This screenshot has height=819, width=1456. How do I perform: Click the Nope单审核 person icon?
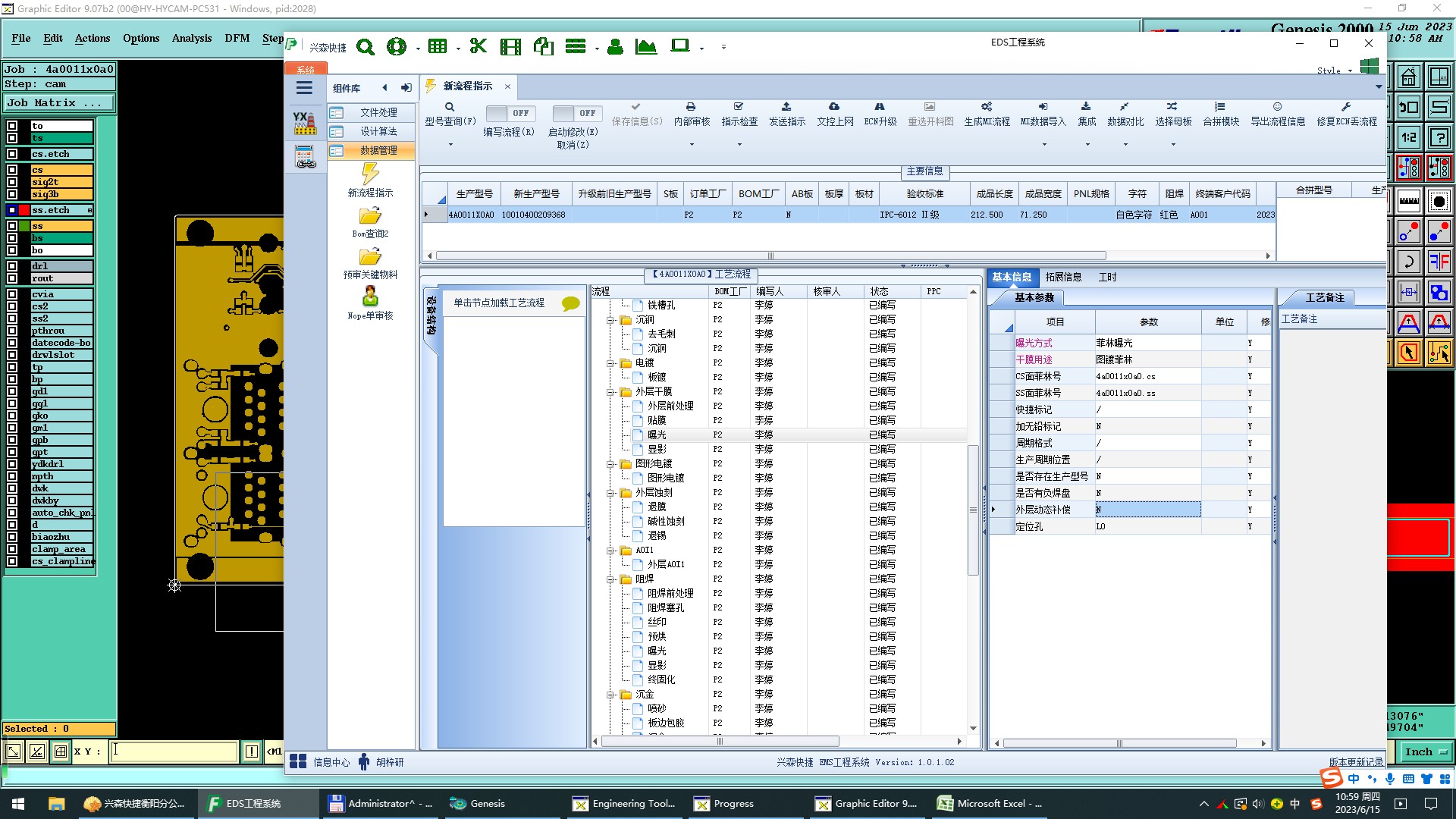coord(370,296)
